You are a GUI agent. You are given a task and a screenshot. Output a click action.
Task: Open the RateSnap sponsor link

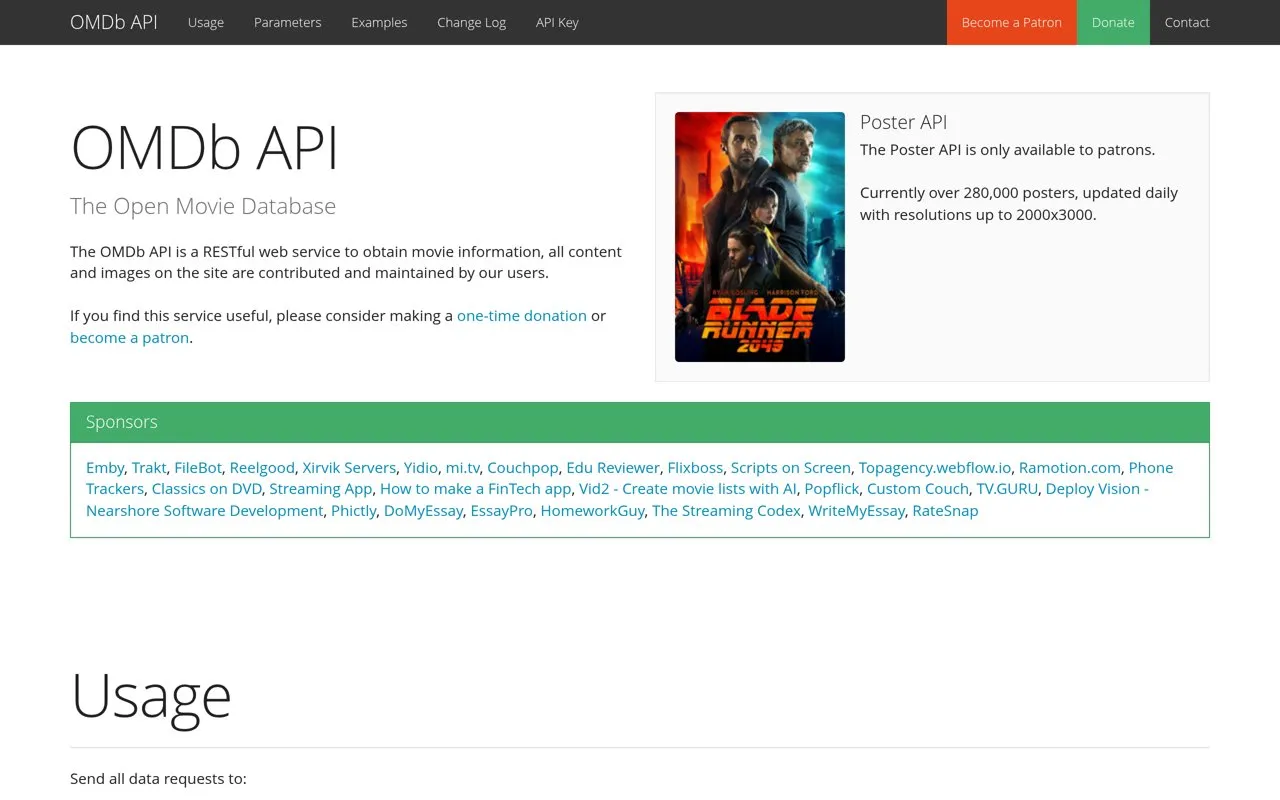pyautogui.click(x=945, y=511)
